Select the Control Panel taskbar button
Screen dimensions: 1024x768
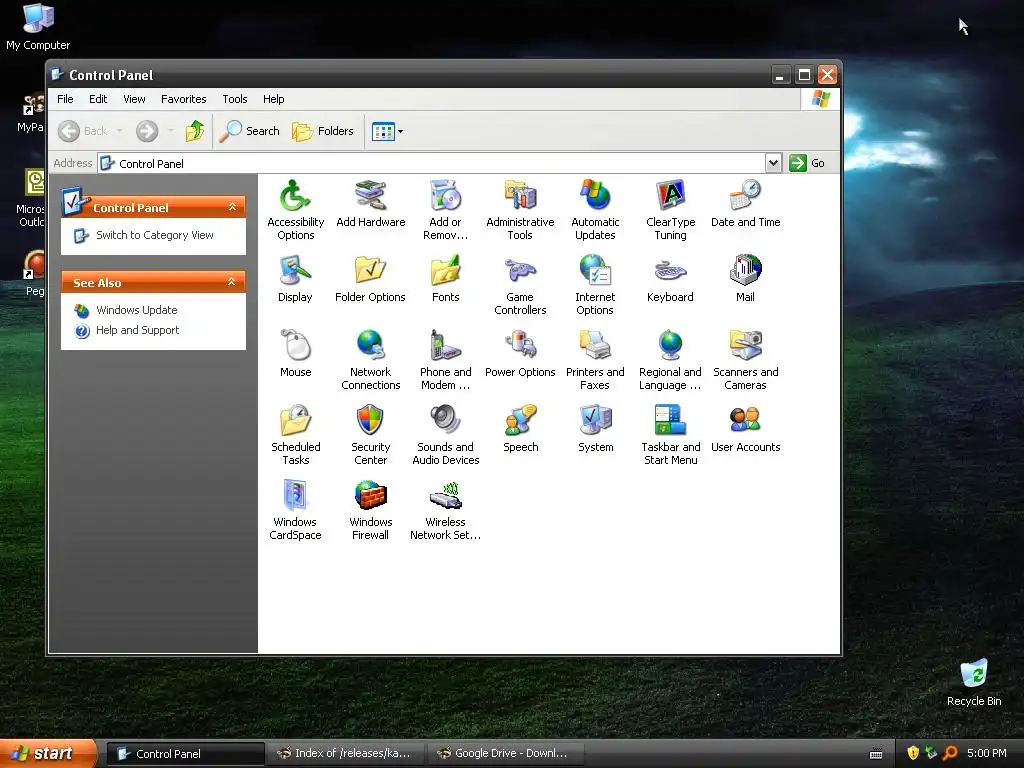click(x=185, y=754)
